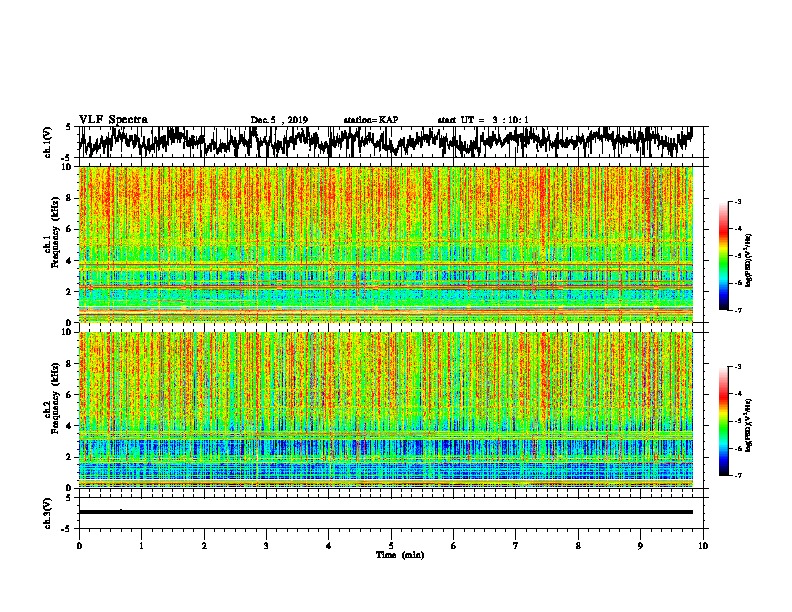This screenshot has height=612, width=792.
Task: Click the log(PSD) unit label beside ch.1 color bar
Action: (x=748, y=261)
